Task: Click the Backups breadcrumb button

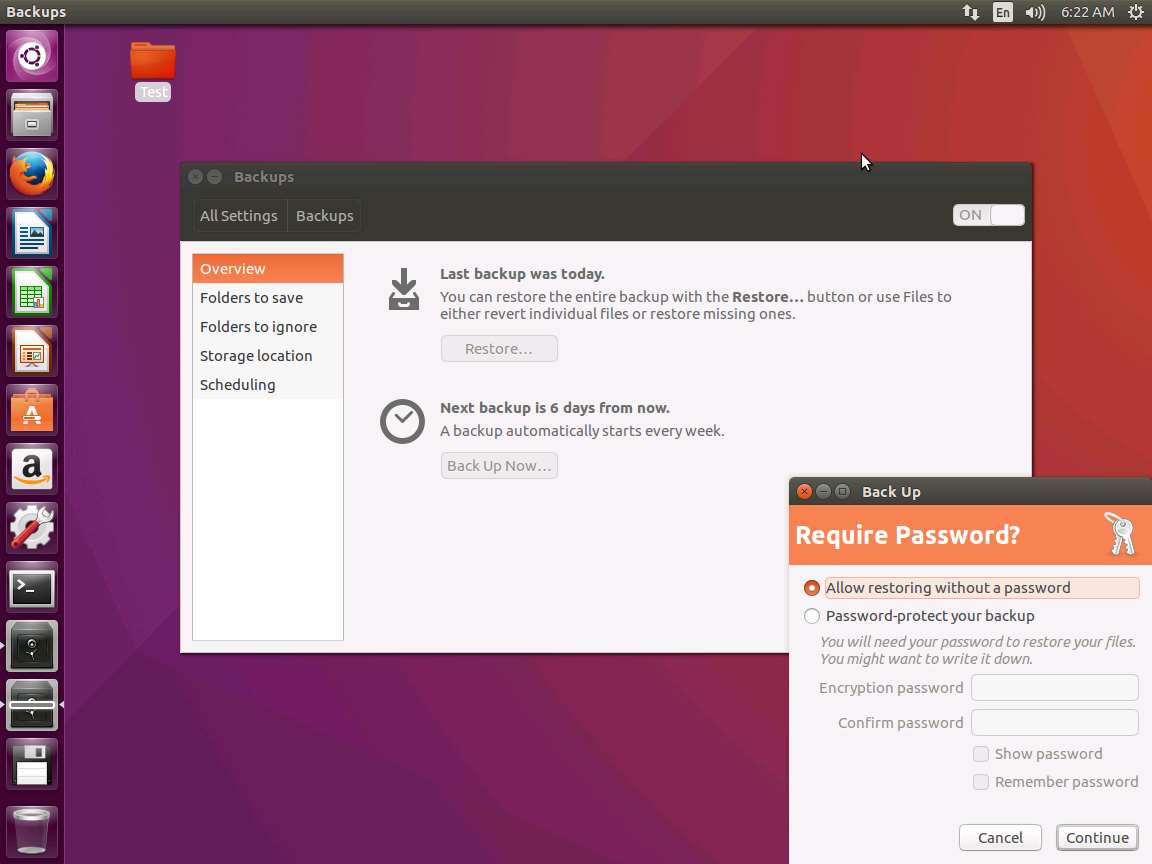Action: point(325,216)
